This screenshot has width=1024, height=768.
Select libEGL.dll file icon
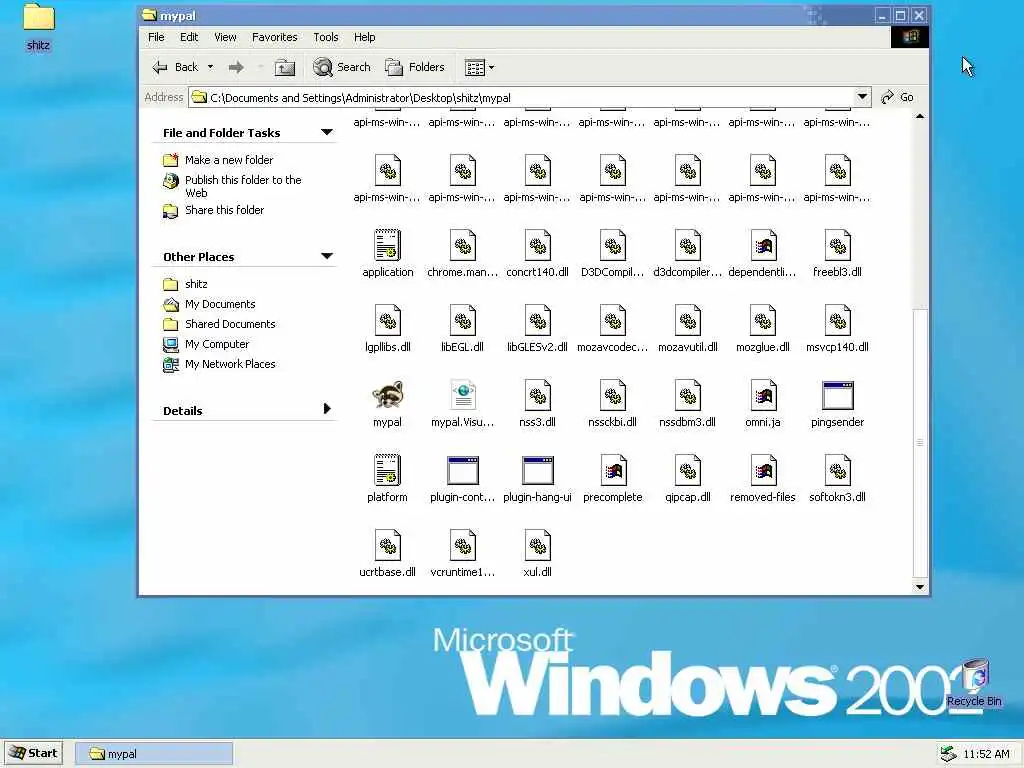pos(462,320)
